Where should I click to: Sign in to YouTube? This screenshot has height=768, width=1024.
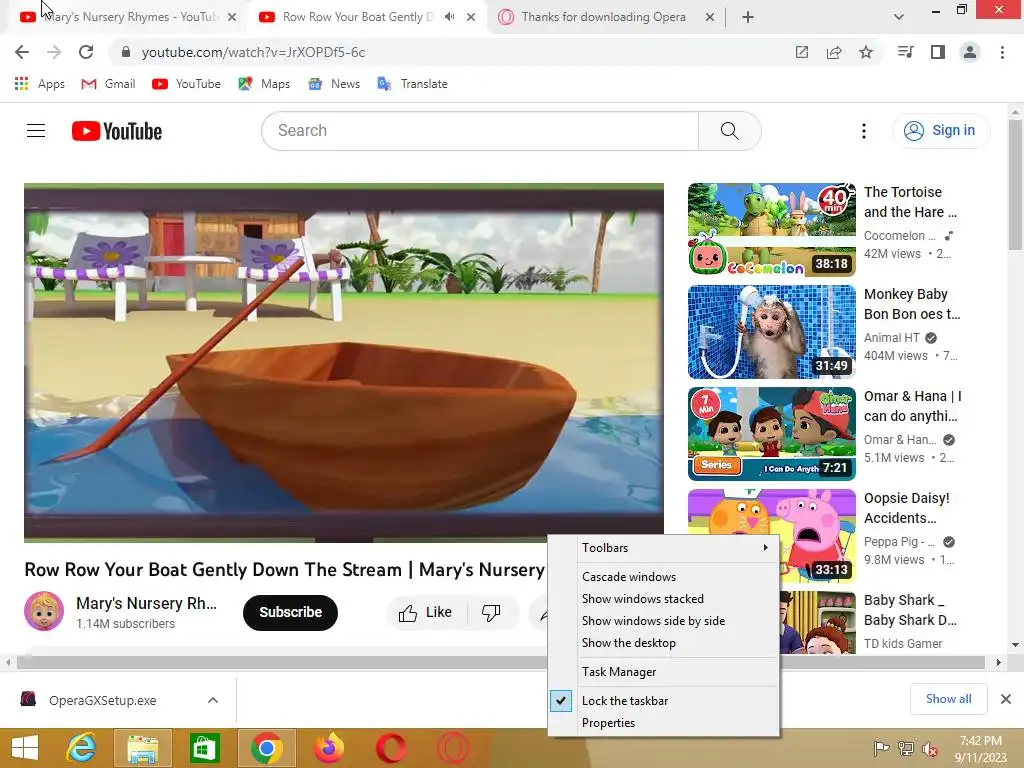940,131
